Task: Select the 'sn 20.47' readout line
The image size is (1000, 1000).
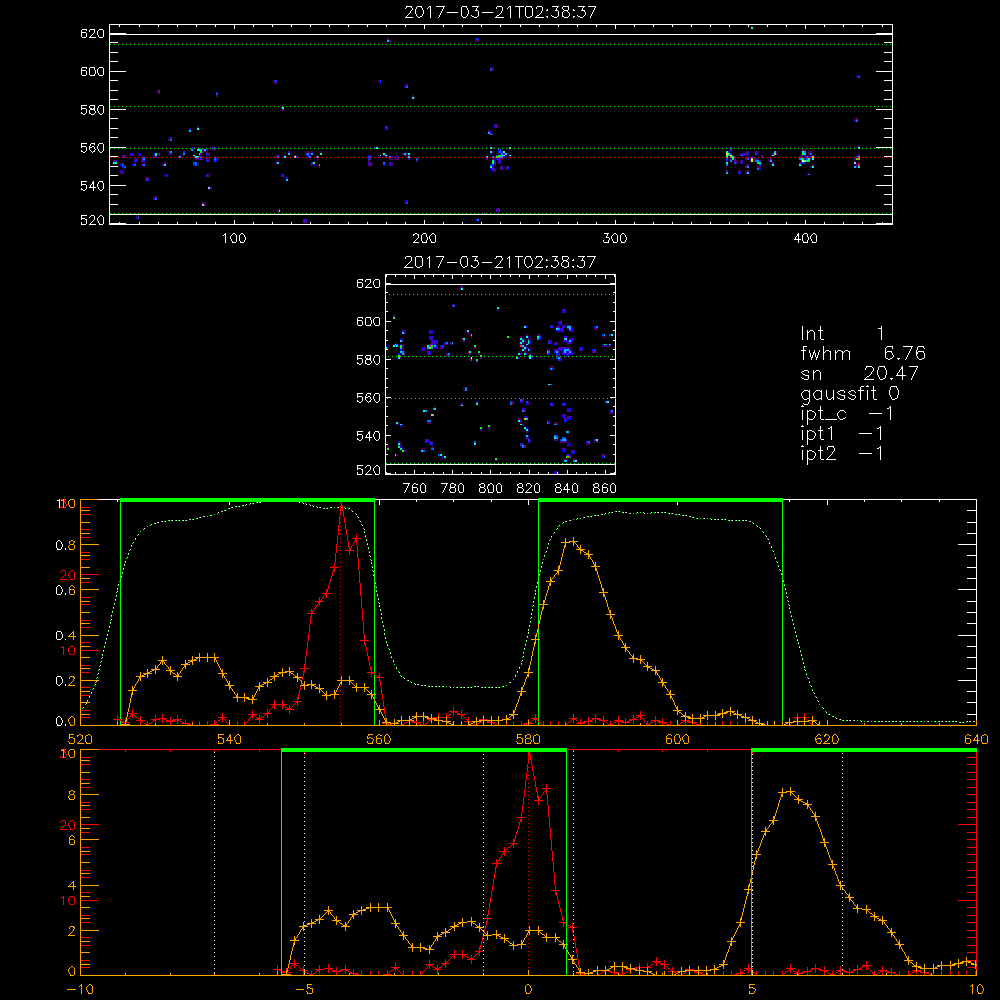Action: click(x=860, y=373)
